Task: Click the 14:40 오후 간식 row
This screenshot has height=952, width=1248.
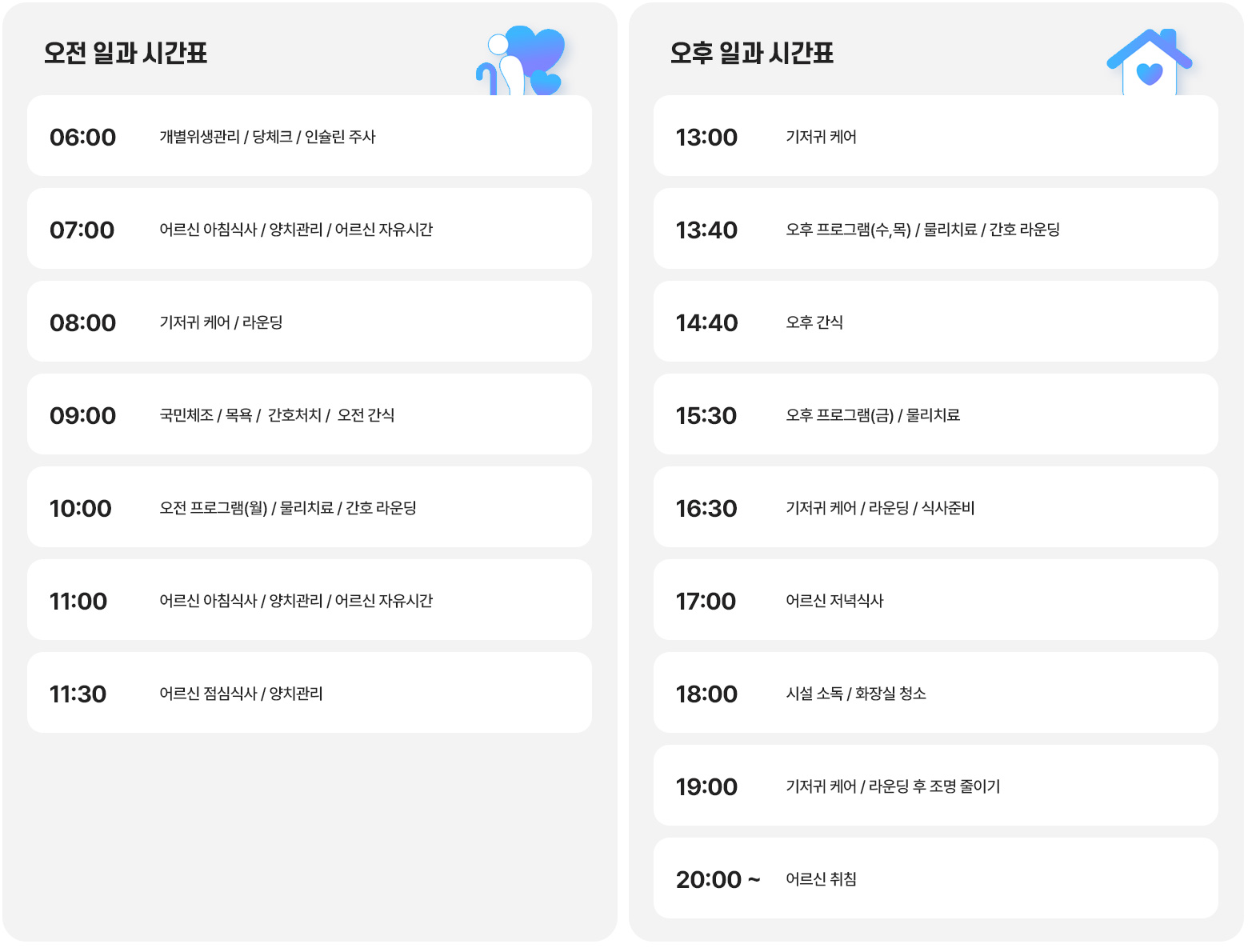Action: (x=935, y=322)
